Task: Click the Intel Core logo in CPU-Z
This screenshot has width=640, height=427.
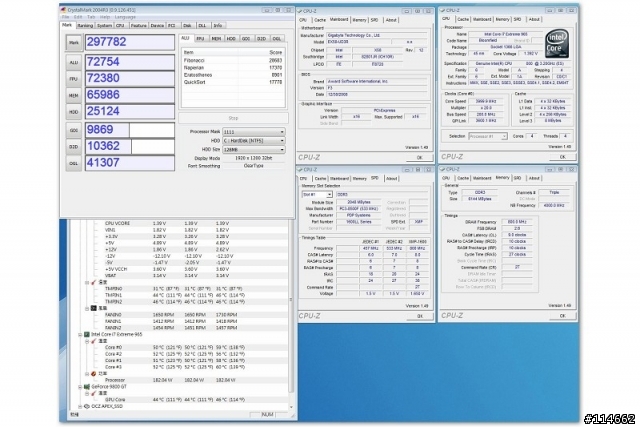Action: click(557, 44)
